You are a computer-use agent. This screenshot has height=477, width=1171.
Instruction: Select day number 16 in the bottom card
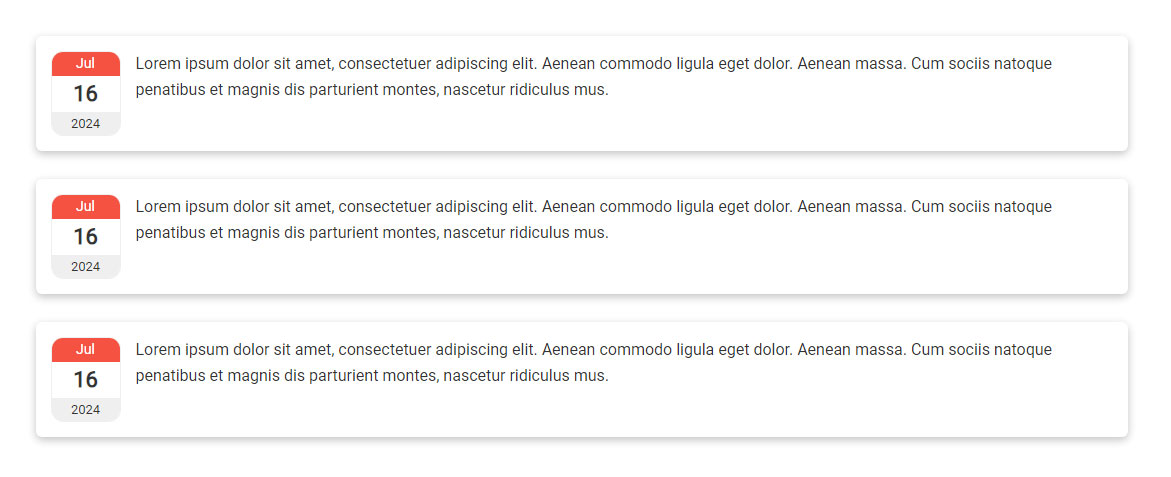tap(86, 379)
